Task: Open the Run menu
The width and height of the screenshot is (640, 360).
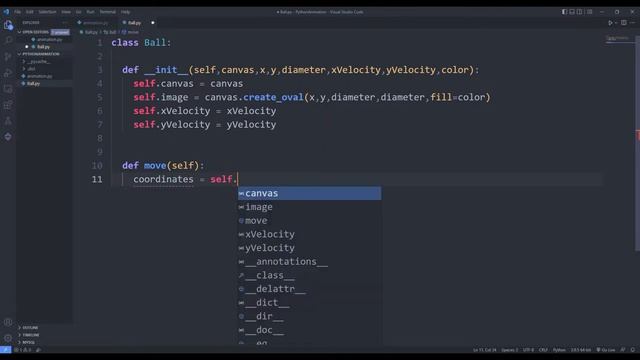Action: [90, 12]
